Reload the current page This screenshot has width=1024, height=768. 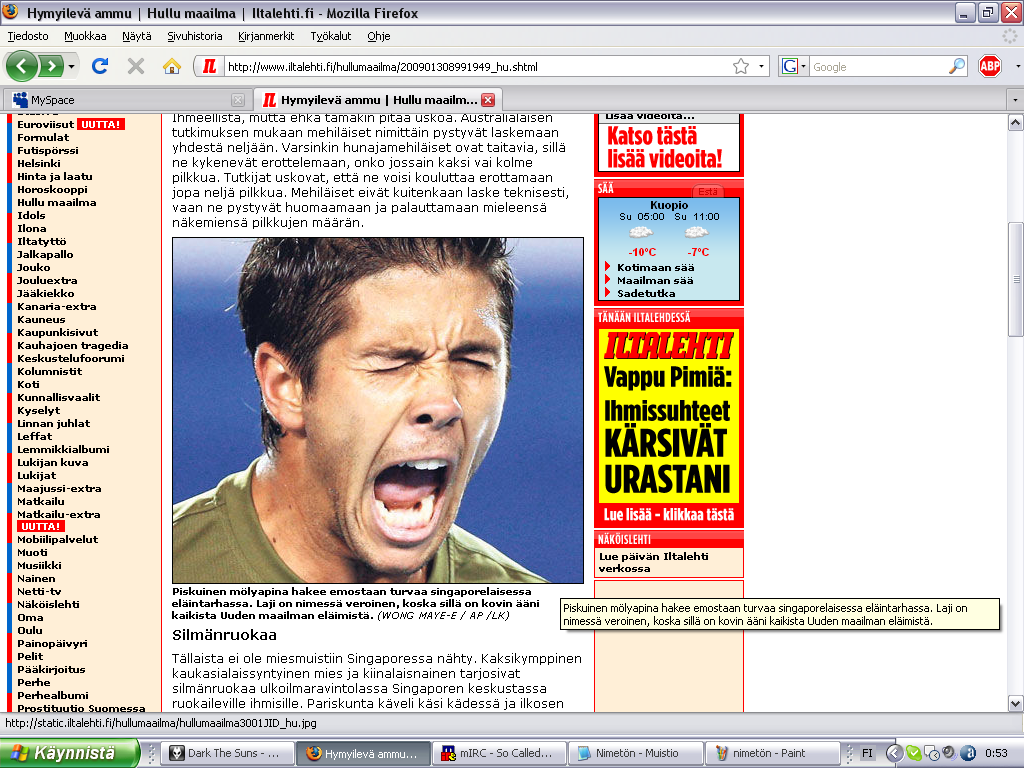coord(99,66)
